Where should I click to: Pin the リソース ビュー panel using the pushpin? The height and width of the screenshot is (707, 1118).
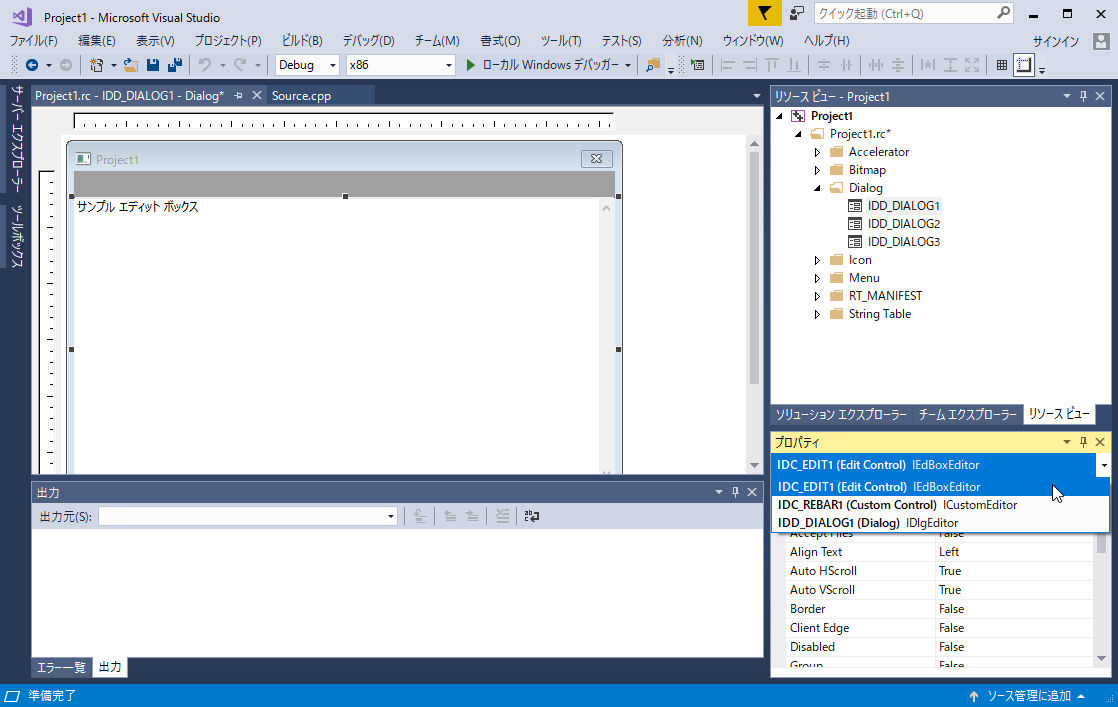(1083, 96)
